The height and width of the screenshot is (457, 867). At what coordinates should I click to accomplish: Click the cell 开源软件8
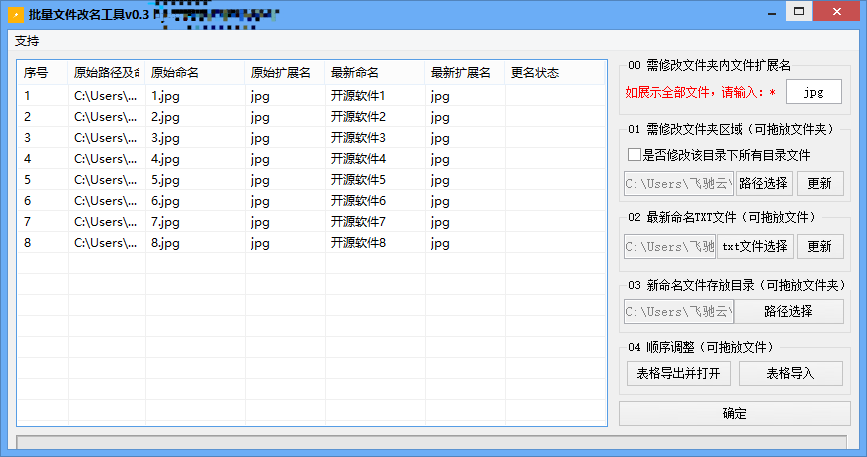pyautogui.click(x=375, y=243)
